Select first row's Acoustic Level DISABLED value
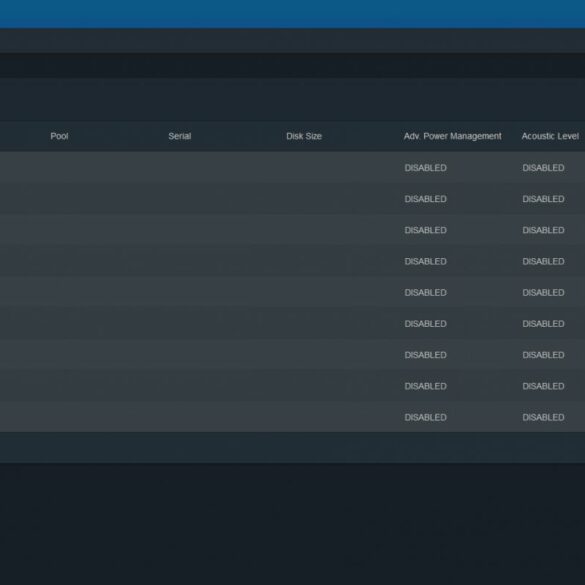 [543, 168]
